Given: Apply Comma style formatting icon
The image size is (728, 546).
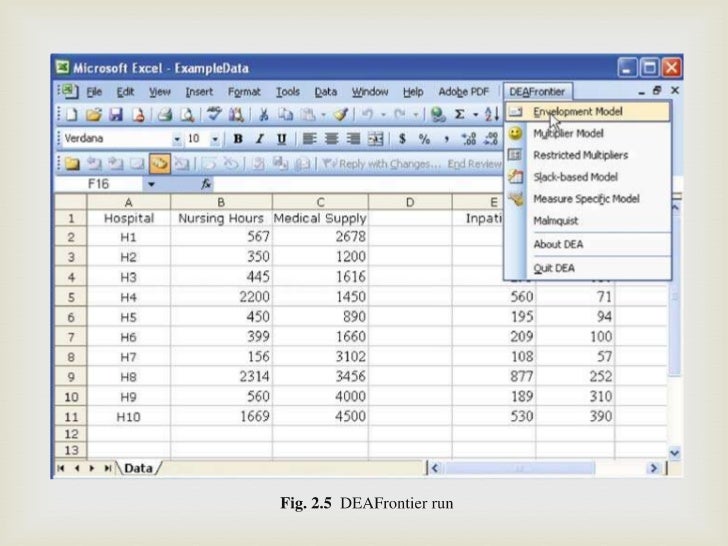Looking at the screenshot, I should pyautogui.click(x=446, y=139).
